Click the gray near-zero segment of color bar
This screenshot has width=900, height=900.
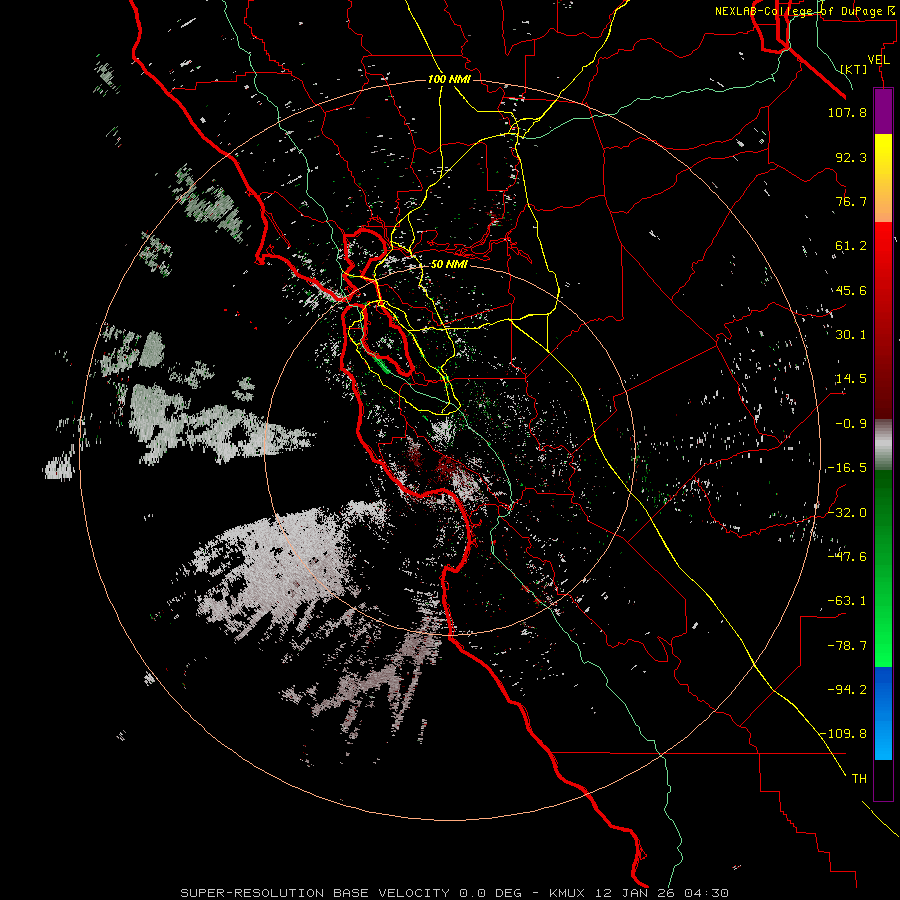point(883,445)
